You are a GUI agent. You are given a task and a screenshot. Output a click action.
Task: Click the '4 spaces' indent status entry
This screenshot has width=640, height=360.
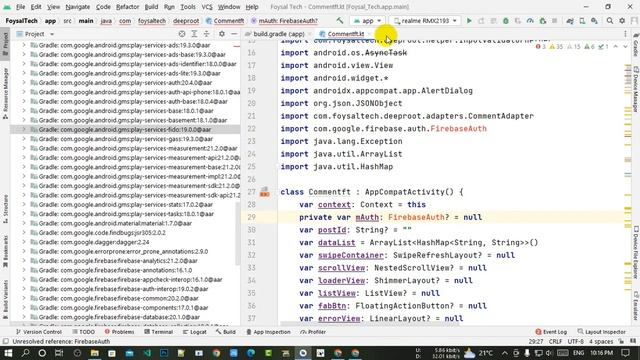click(x=601, y=342)
